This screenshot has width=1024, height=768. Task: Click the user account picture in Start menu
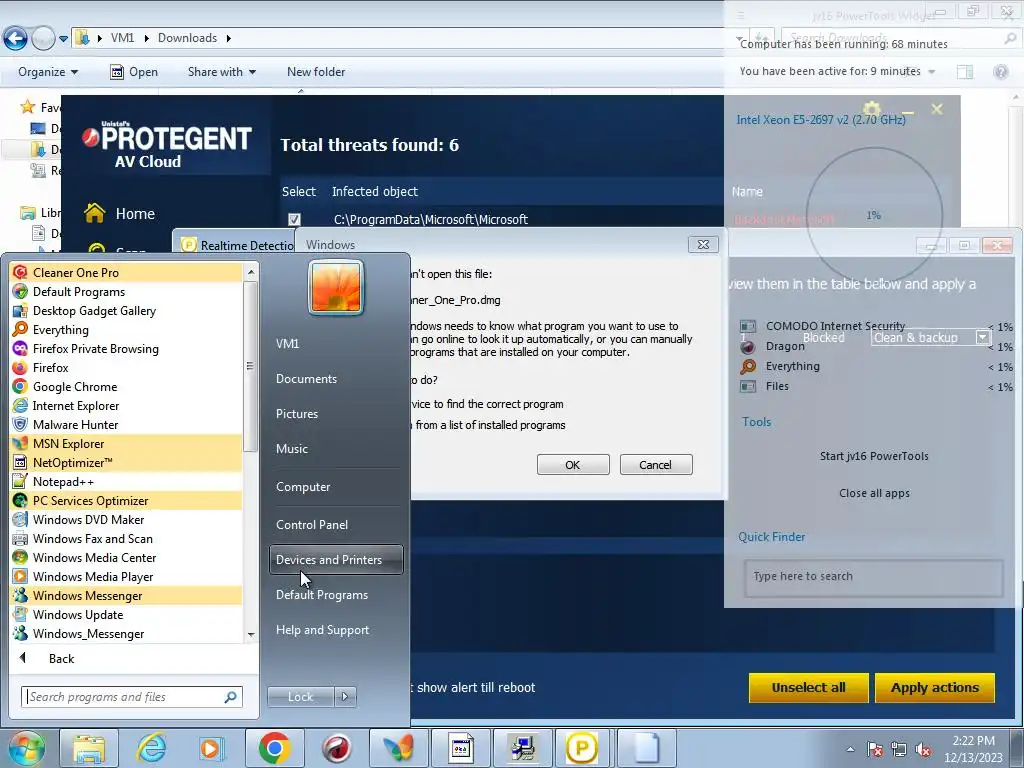click(x=336, y=287)
